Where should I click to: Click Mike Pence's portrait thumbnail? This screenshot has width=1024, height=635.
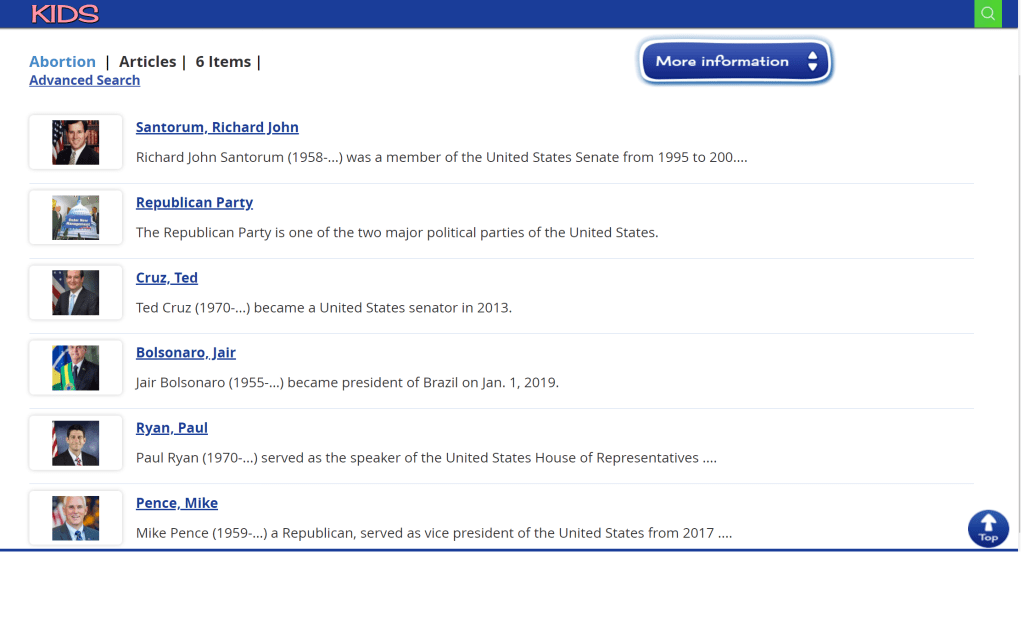[76, 518]
